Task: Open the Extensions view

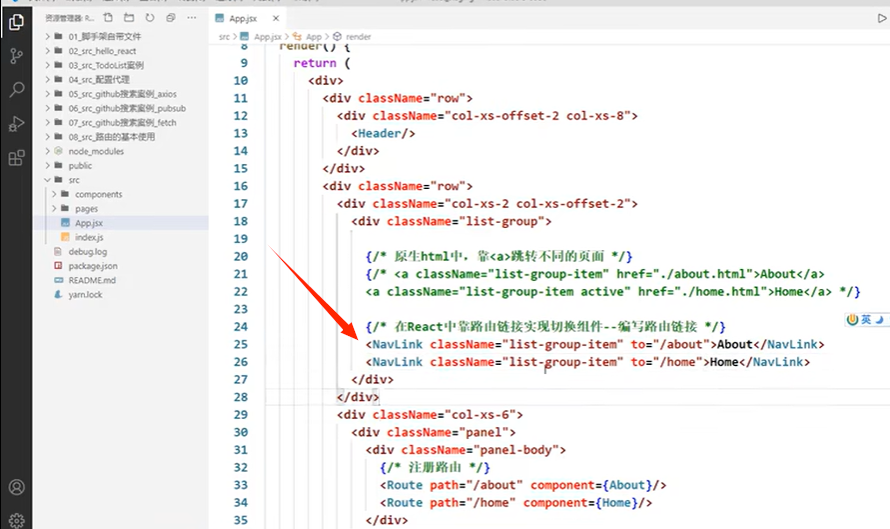Action: pyautogui.click(x=16, y=157)
